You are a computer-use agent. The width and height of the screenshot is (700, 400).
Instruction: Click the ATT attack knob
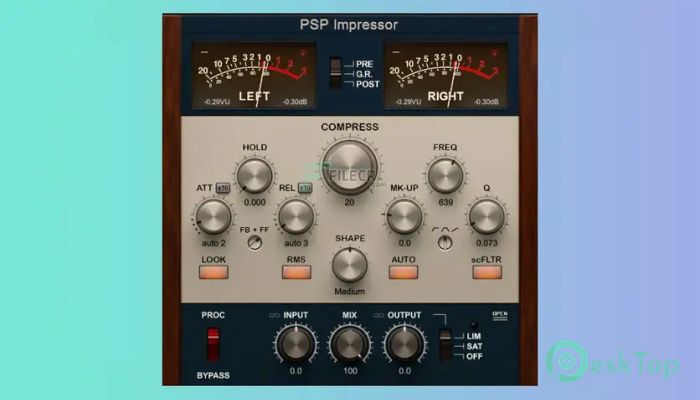pos(213,217)
